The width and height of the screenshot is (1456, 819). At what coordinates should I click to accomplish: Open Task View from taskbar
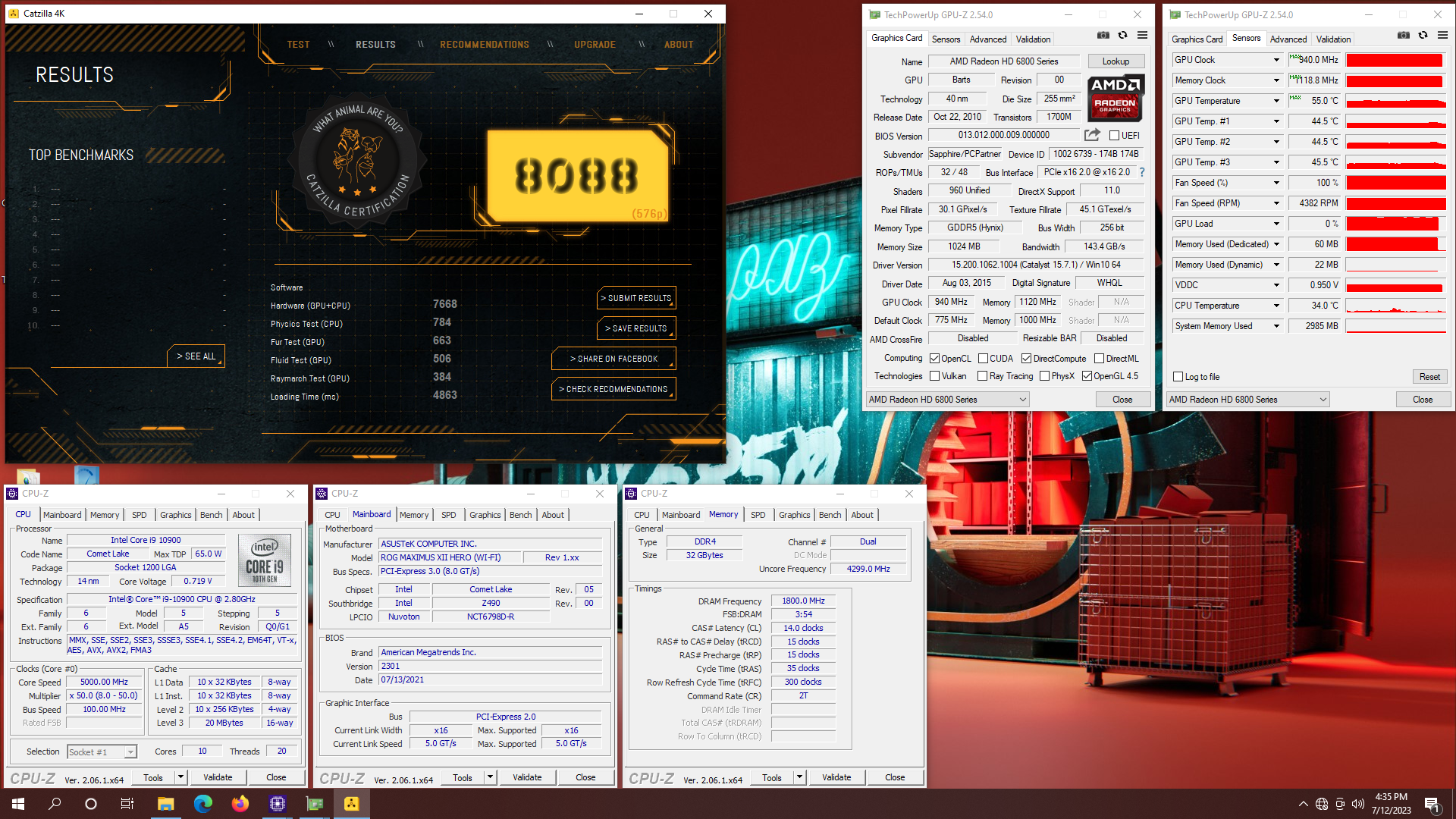(127, 804)
